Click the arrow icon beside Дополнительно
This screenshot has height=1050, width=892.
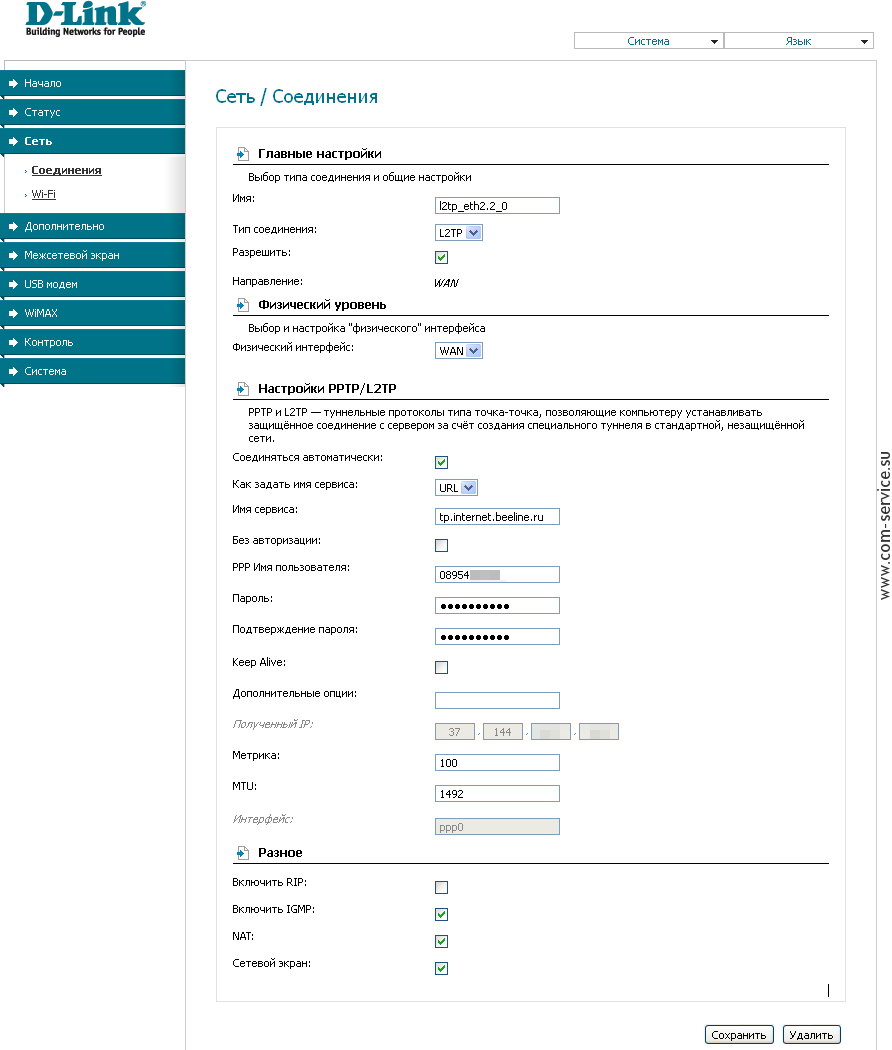pyautogui.click(x=13, y=226)
